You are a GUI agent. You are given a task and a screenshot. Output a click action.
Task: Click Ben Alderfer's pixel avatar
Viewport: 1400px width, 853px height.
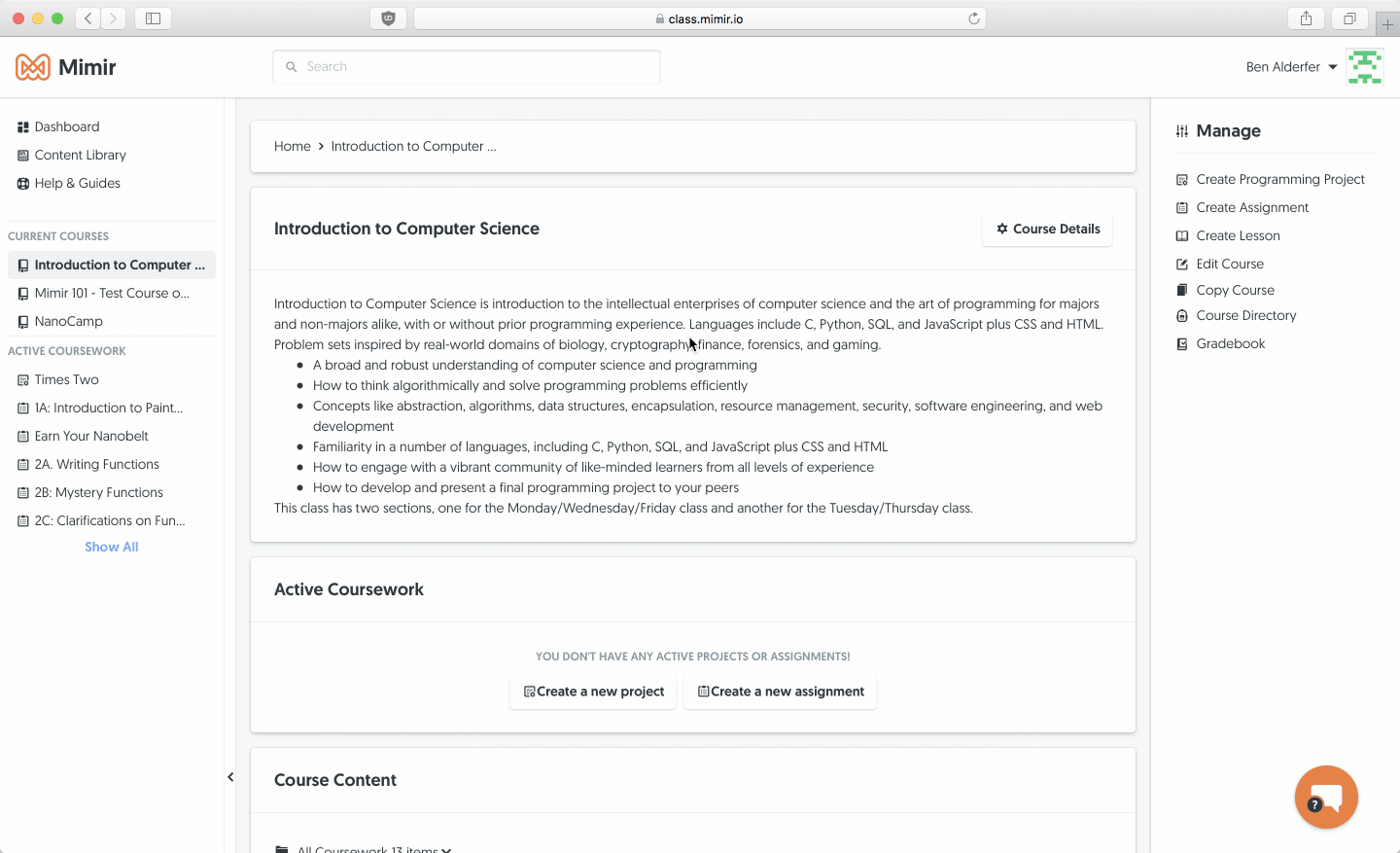coord(1365,67)
